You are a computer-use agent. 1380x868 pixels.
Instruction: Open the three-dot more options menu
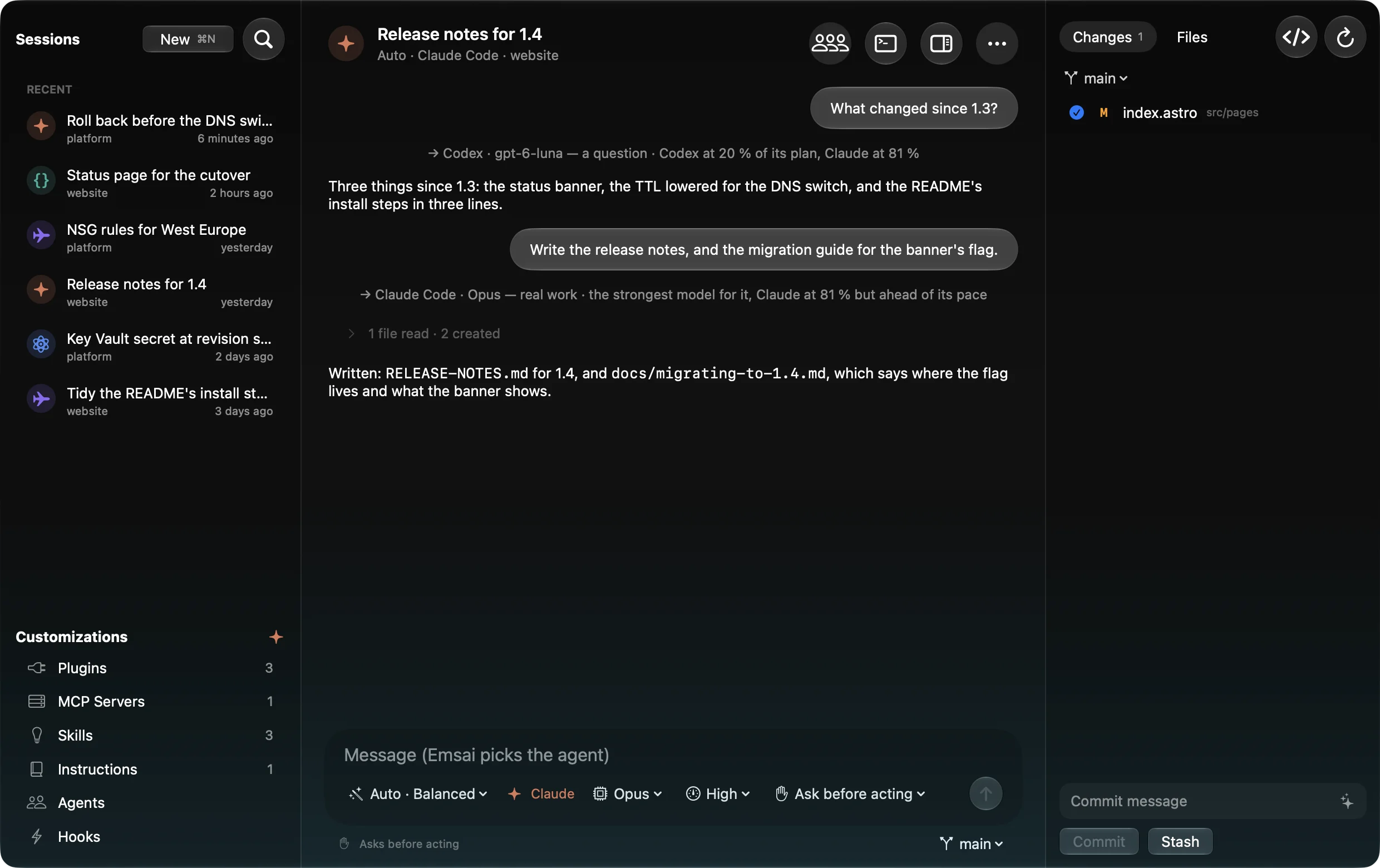pos(996,43)
